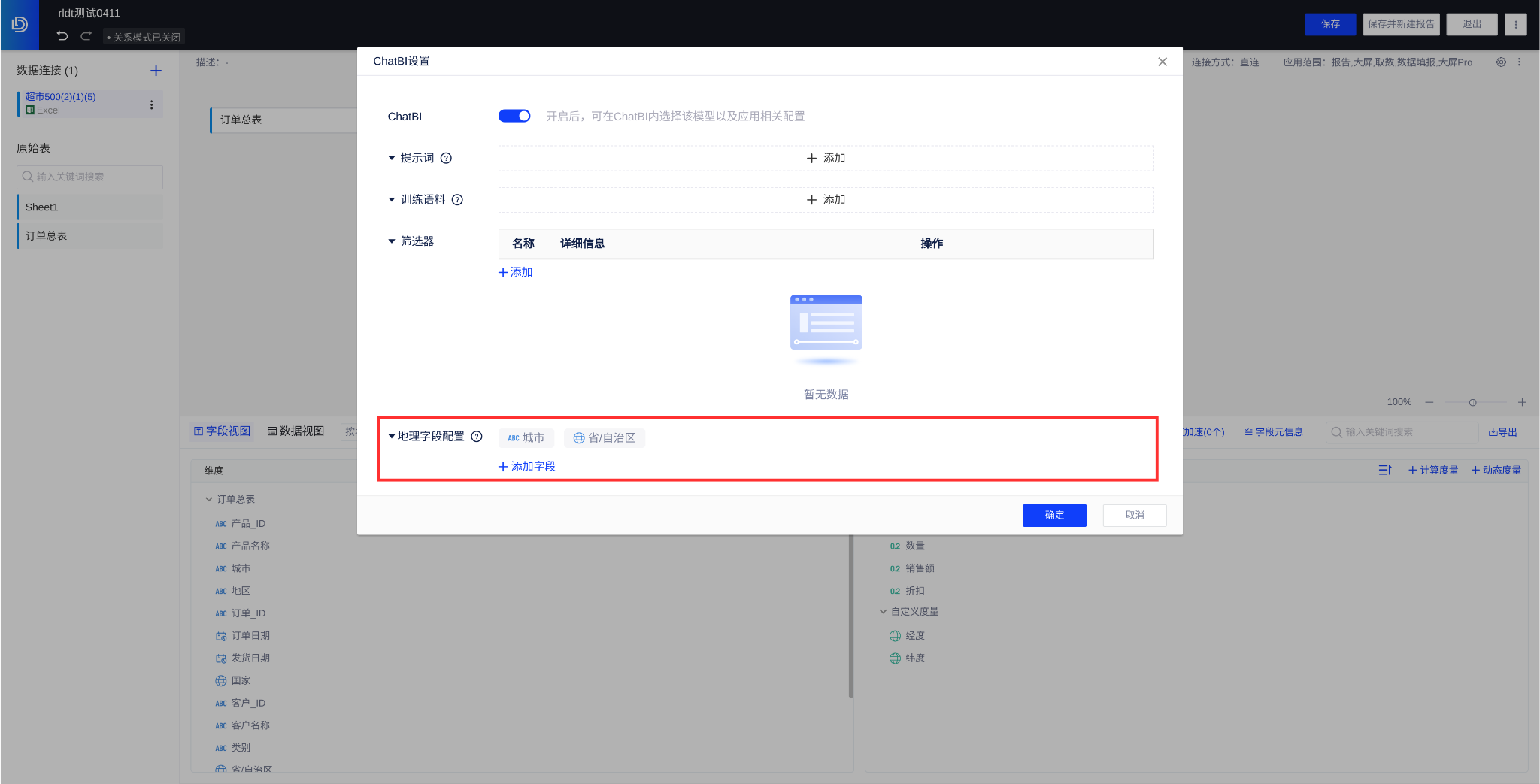Add a new data connection with the plus icon
The width and height of the screenshot is (1540, 784).
pos(156,70)
